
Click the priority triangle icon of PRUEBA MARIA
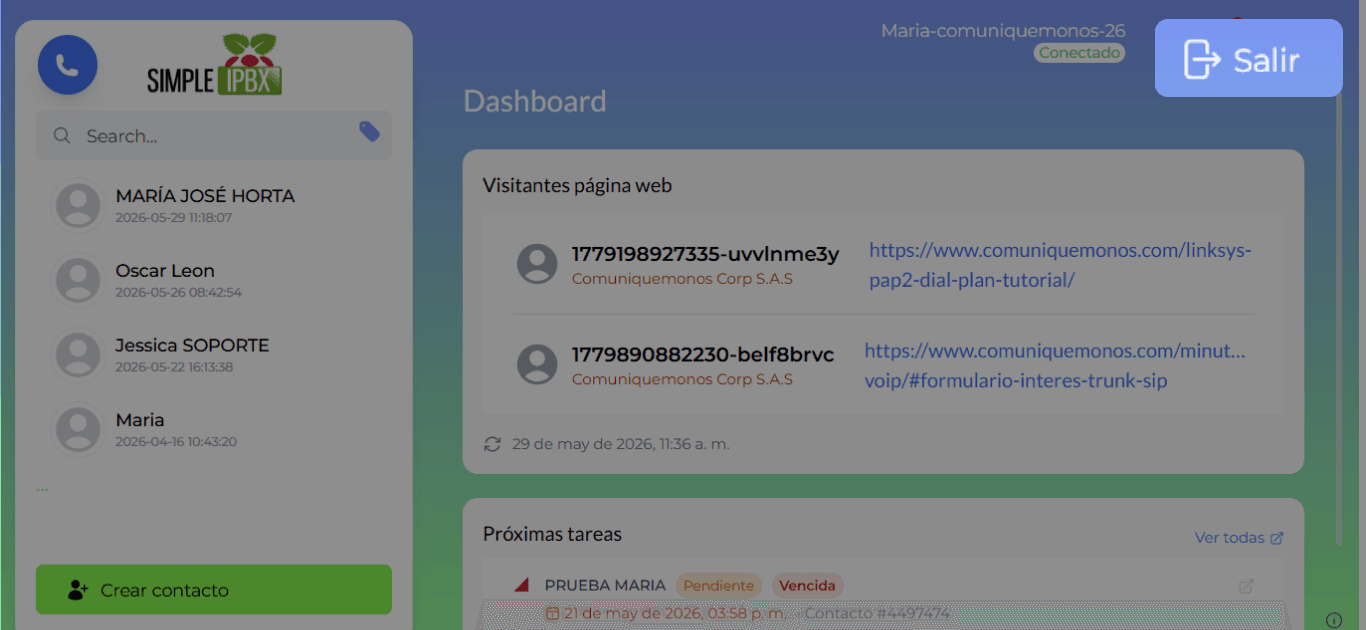tap(521, 585)
